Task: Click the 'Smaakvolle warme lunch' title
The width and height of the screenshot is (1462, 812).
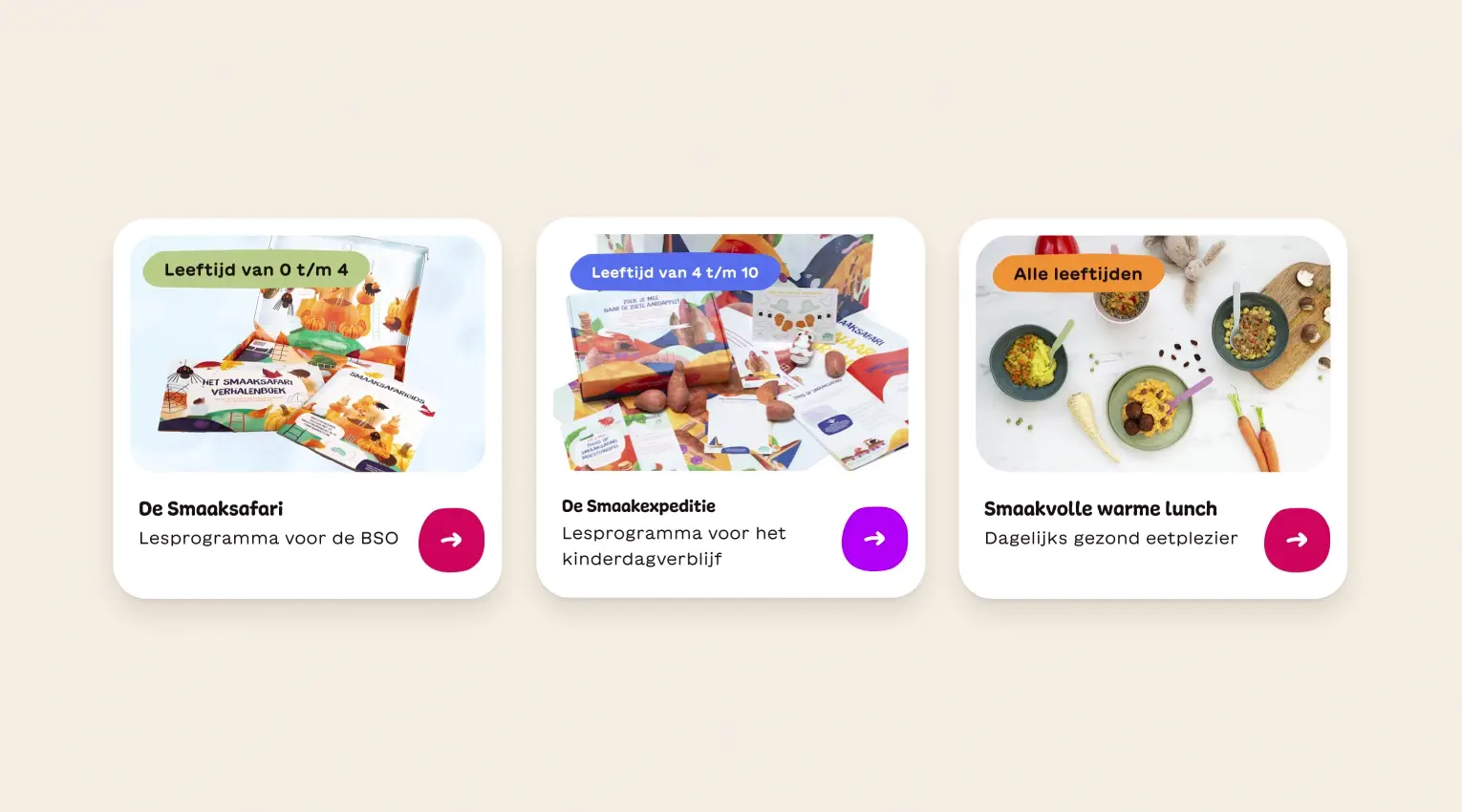Action: [1101, 509]
